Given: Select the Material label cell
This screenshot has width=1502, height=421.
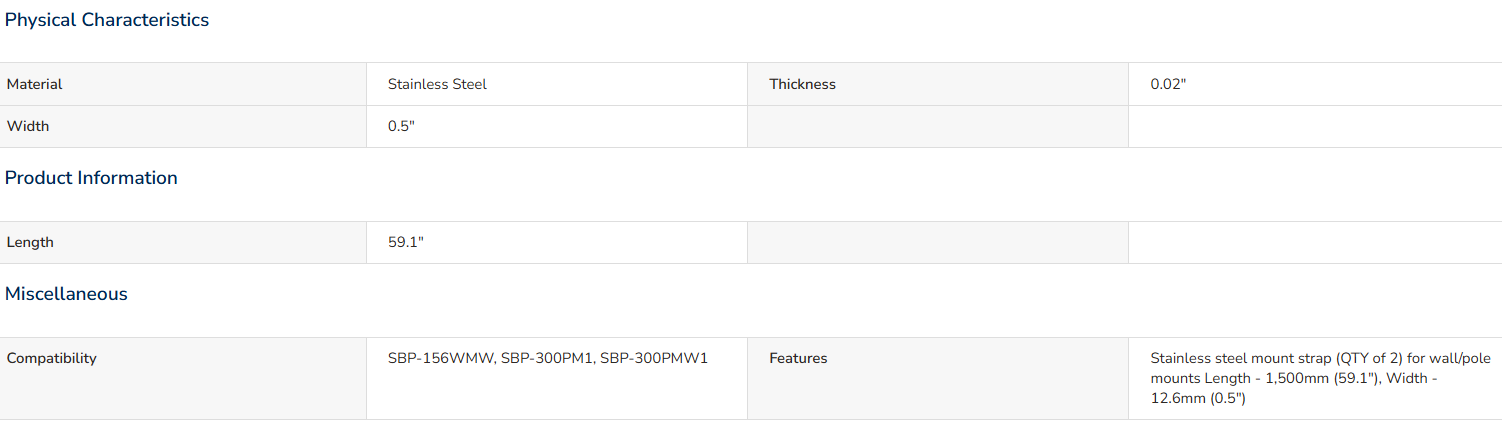Looking at the screenshot, I should 183,84.
